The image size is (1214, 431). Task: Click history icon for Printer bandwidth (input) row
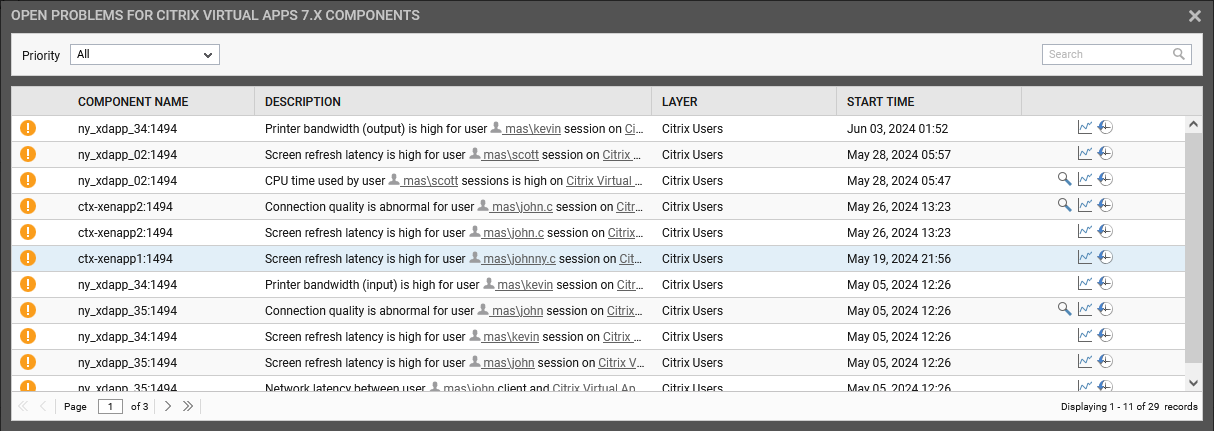[x=1105, y=283]
